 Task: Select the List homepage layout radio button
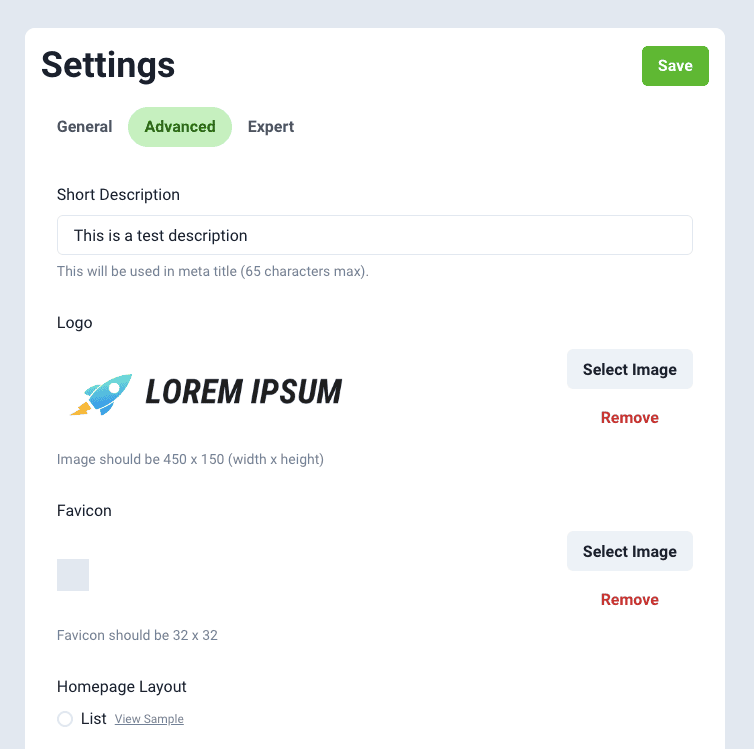(65, 719)
